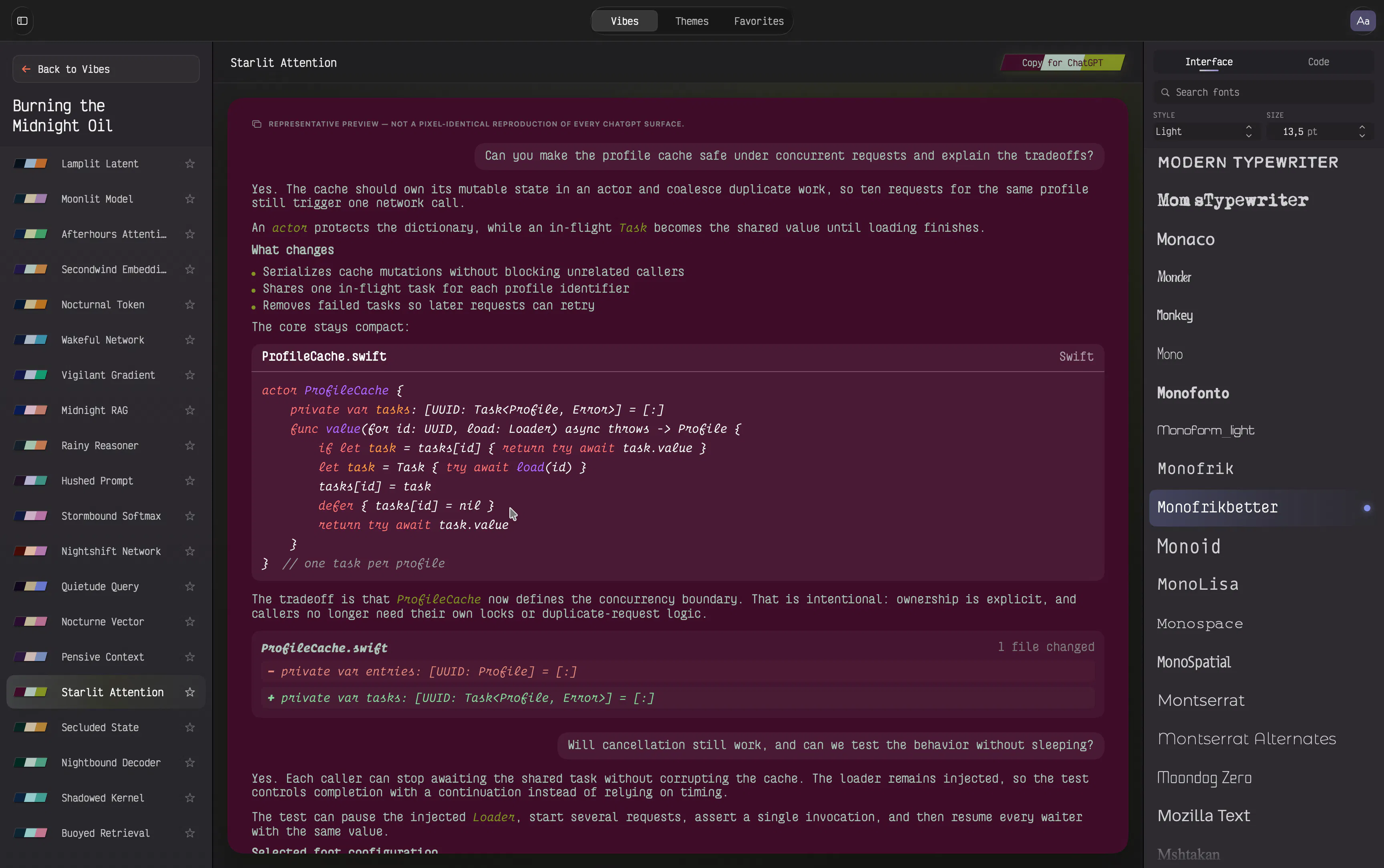1384x868 pixels.
Task: Click the Midnight RAG color swatch
Action: [30, 410]
